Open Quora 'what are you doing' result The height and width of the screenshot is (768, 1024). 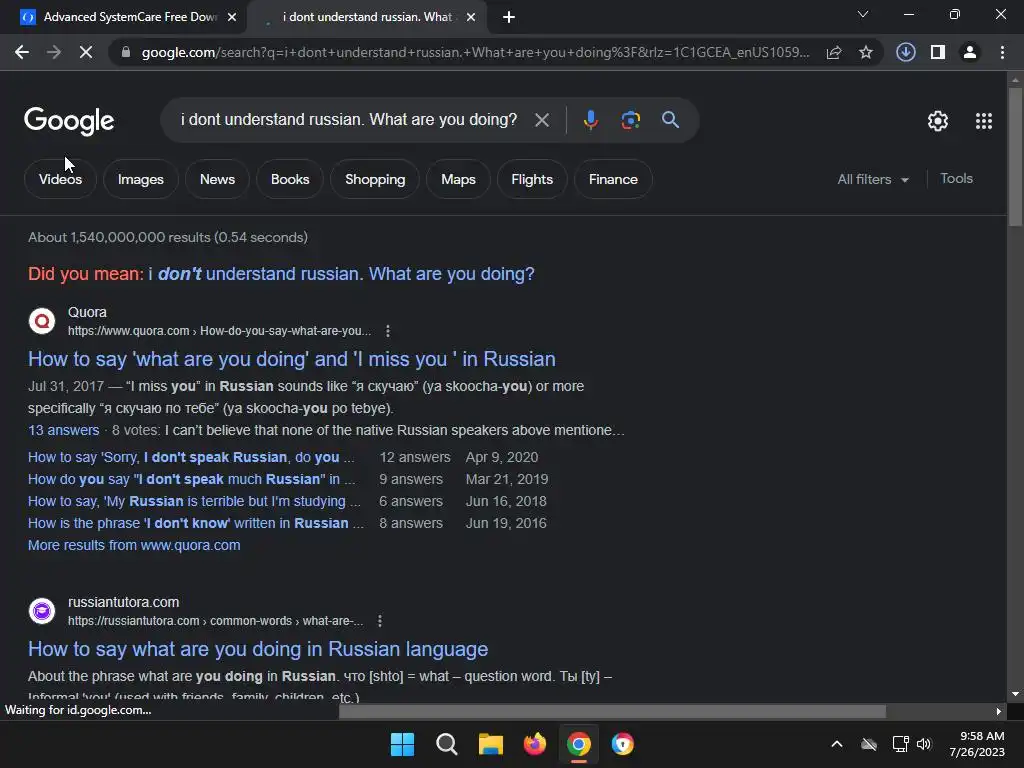click(292, 359)
